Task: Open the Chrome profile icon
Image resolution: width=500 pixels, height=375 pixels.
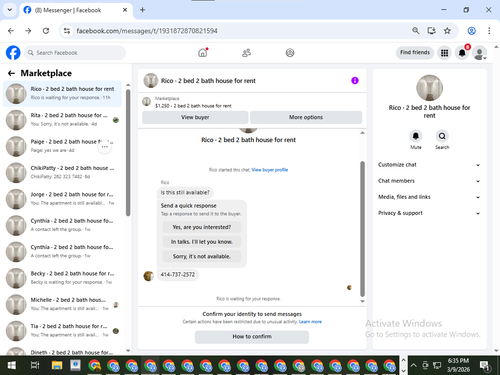Action: click(471, 31)
